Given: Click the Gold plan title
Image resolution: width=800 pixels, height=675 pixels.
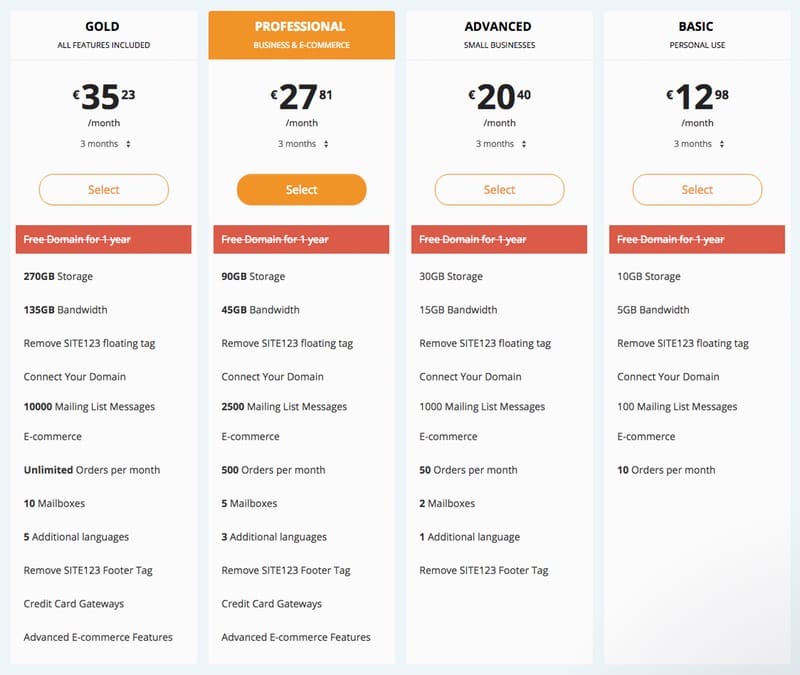Looking at the screenshot, I should (x=104, y=27).
